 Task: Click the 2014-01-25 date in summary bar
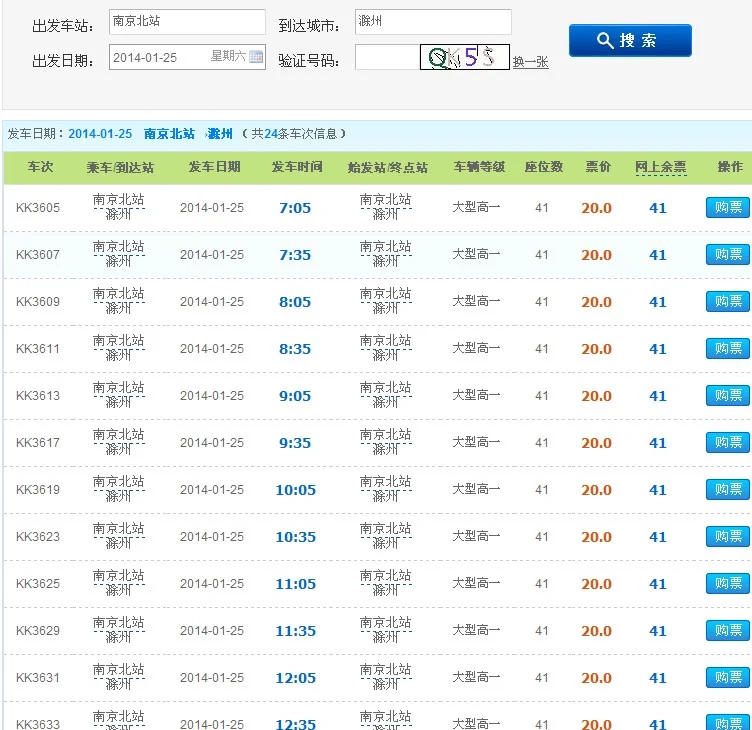(x=100, y=133)
